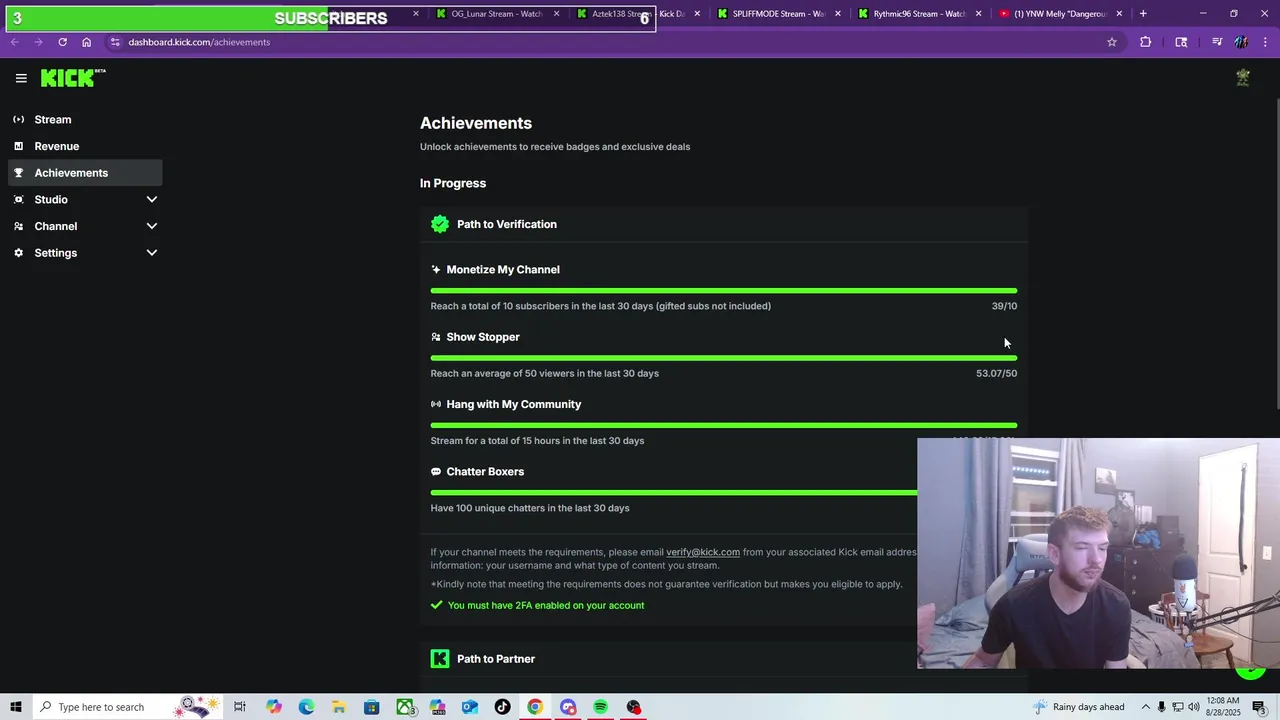Open the Rainy days ahead weather widget

tap(1079, 707)
